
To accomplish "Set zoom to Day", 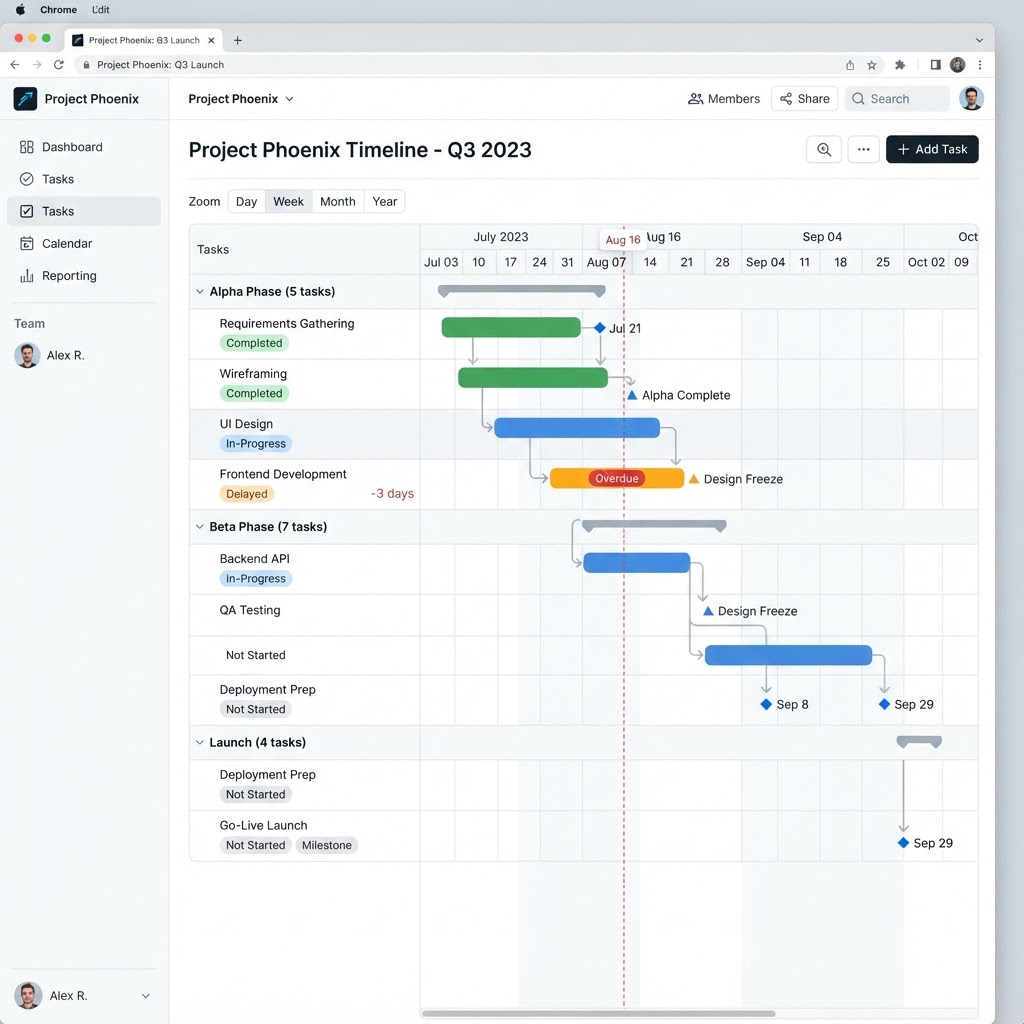I will 246,202.
